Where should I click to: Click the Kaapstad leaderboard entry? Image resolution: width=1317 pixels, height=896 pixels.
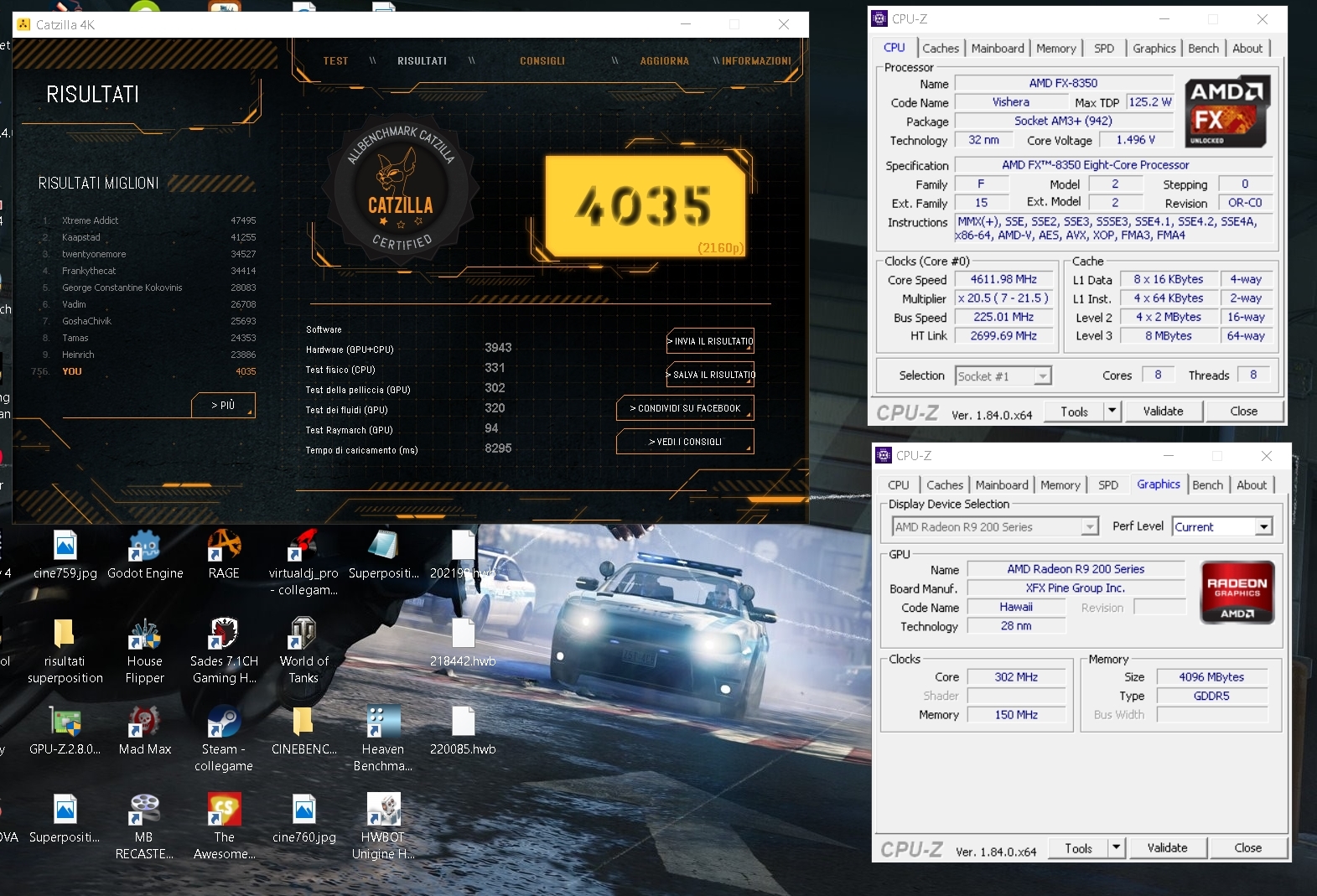(x=149, y=237)
